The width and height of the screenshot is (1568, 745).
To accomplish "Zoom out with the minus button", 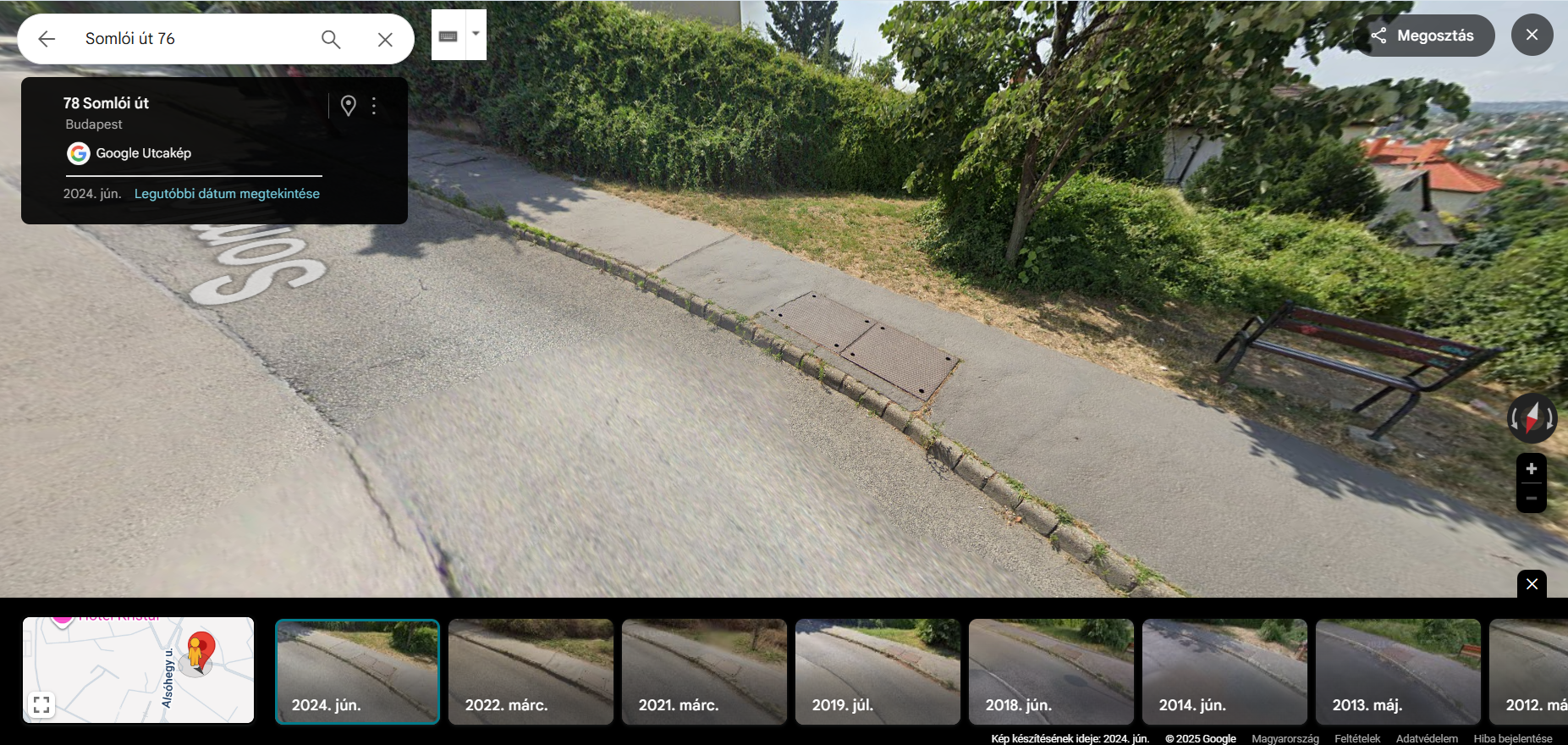I will point(1531,498).
